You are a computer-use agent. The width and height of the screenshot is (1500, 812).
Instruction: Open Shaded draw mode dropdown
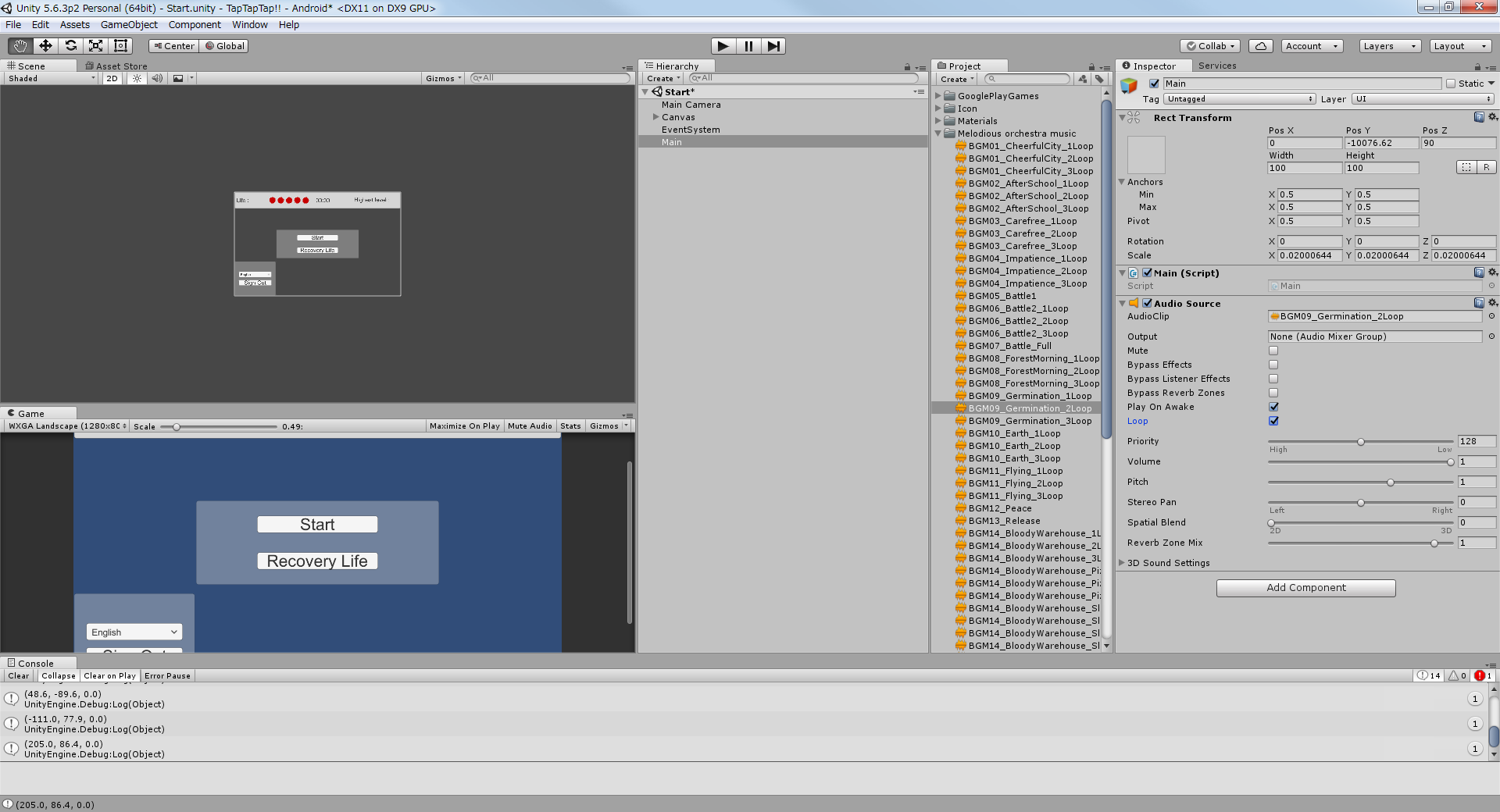coord(52,78)
